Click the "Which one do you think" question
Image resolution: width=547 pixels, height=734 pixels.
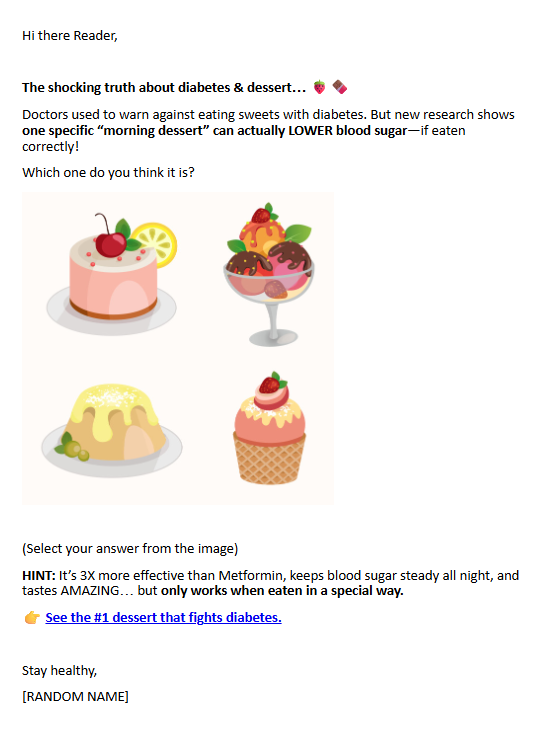pos(108,173)
